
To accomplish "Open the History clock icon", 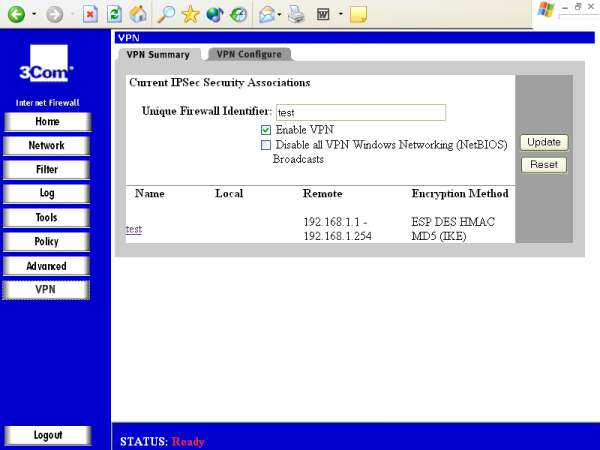I will pyautogui.click(x=238, y=15).
